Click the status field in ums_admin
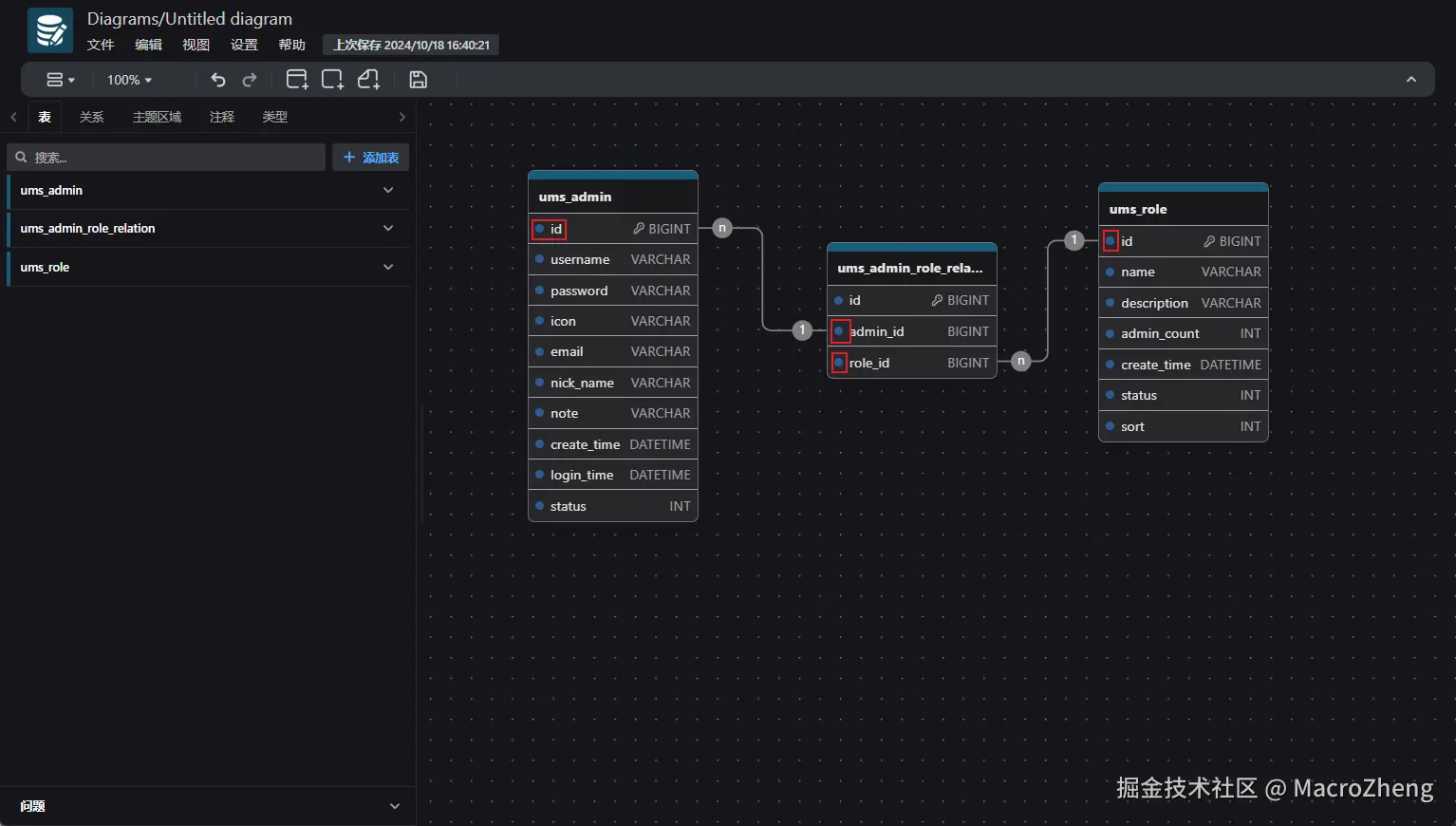The height and width of the screenshot is (826, 1456). click(x=613, y=506)
